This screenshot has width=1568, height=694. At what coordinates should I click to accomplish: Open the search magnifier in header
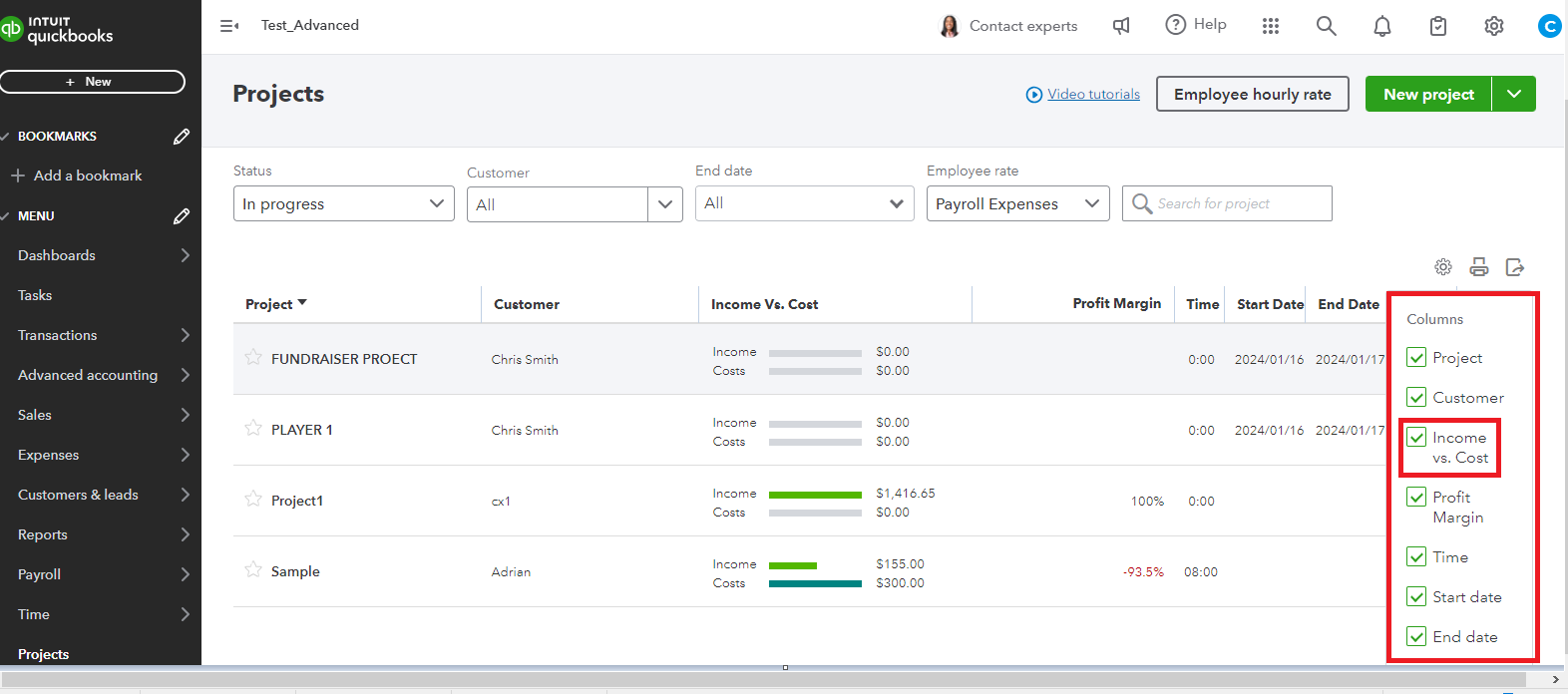click(1326, 26)
